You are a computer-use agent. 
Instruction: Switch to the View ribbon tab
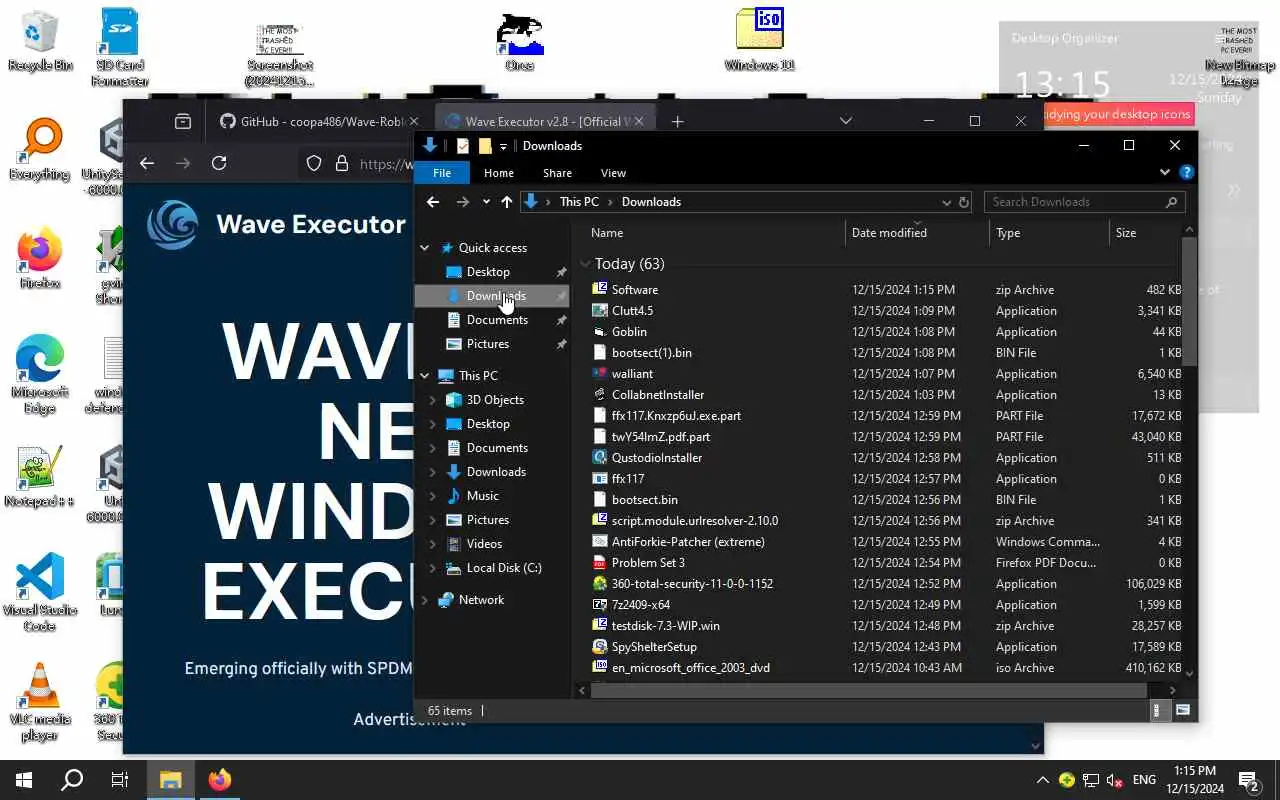pyautogui.click(x=613, y=173)
